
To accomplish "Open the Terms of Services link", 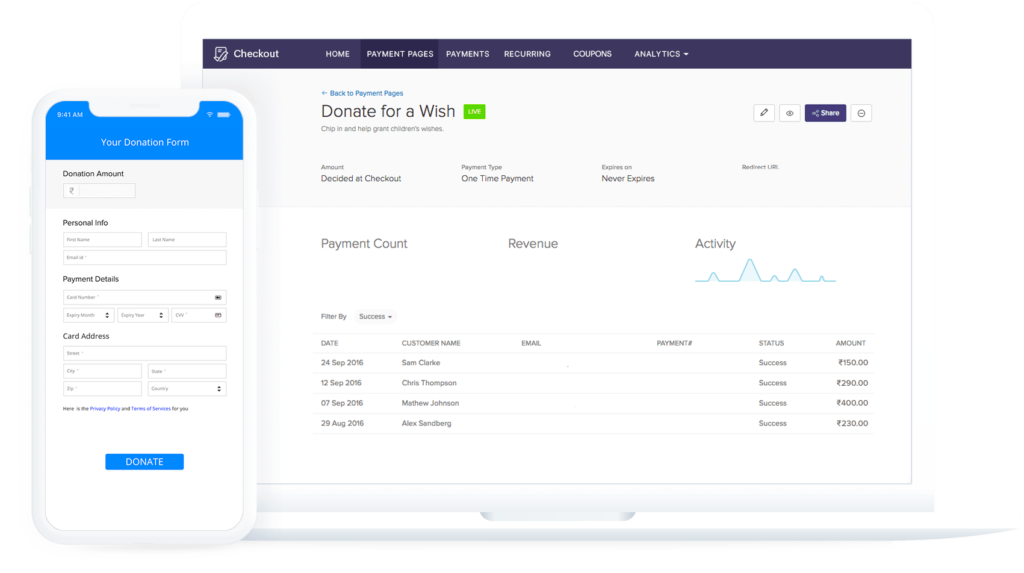I will (x=151, y=408).
